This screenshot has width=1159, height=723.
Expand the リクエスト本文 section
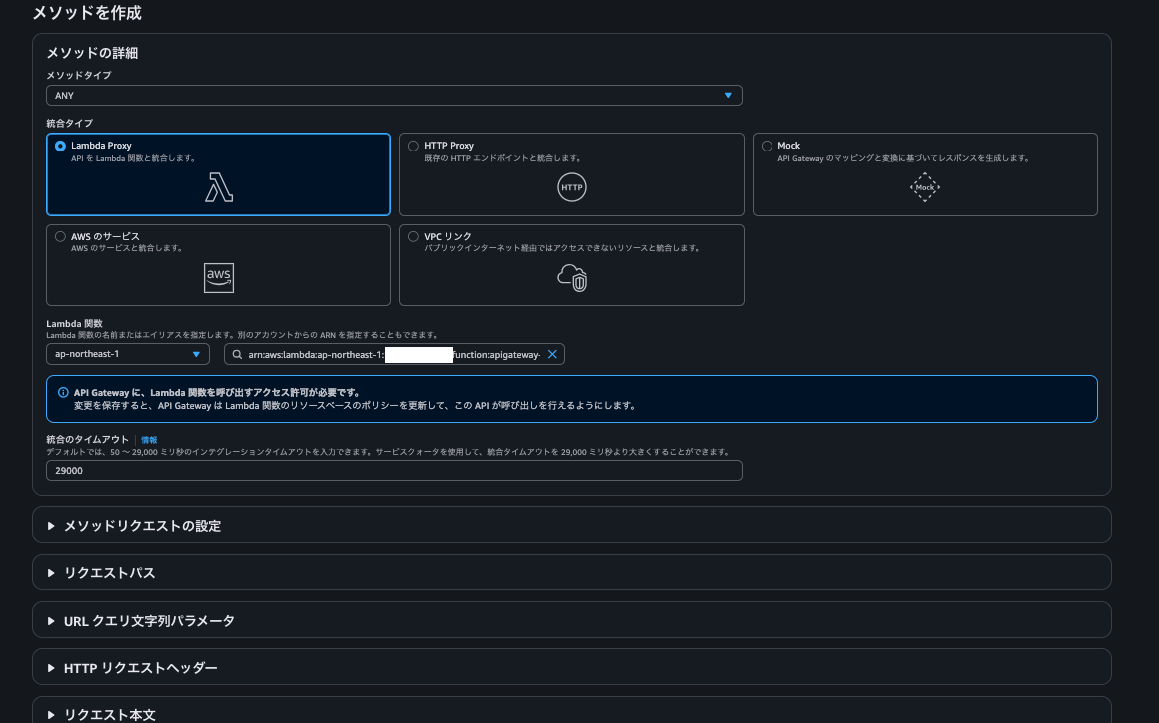571,711
